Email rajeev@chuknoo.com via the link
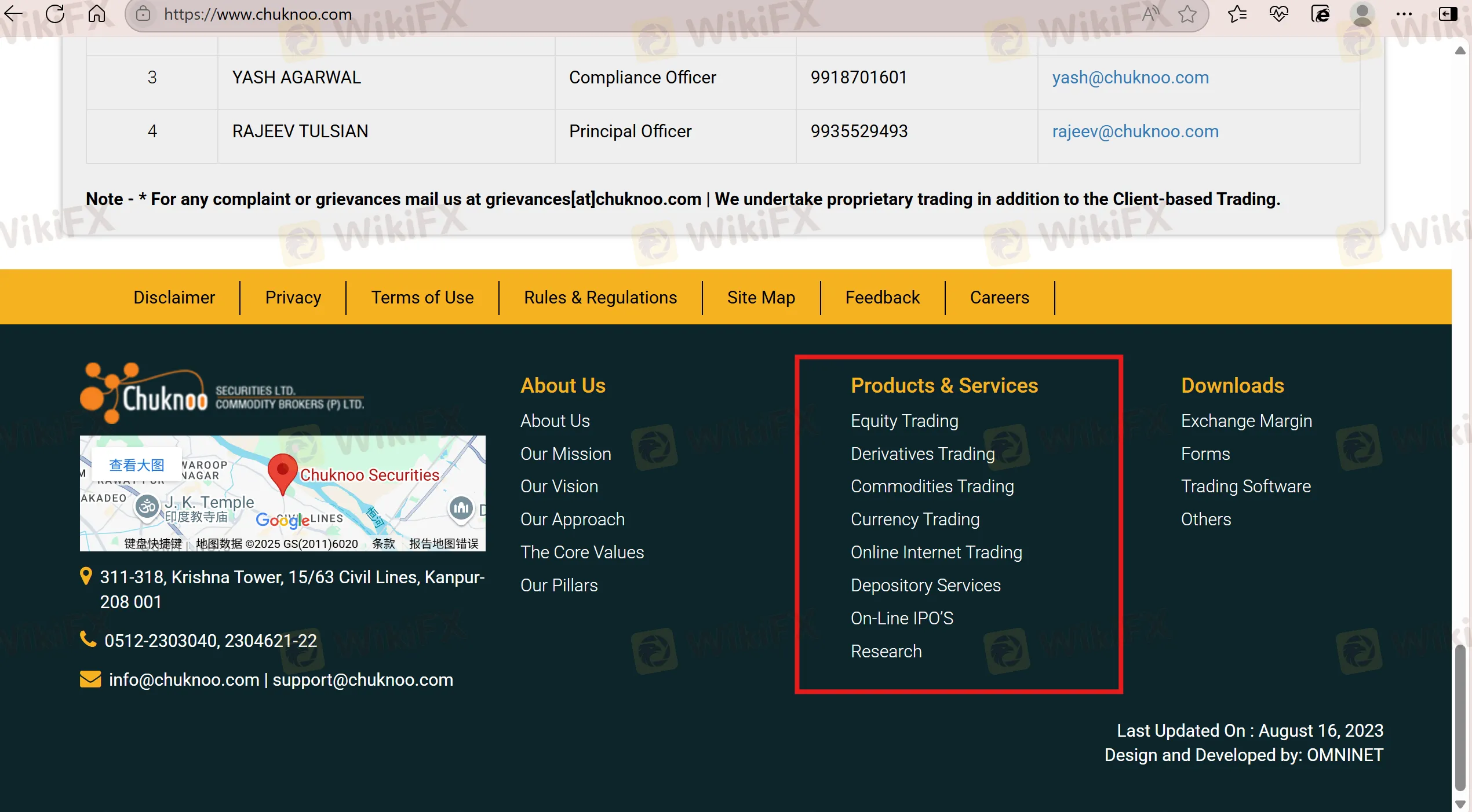This screenshot has width=1472, height=812. point(1135,131)
